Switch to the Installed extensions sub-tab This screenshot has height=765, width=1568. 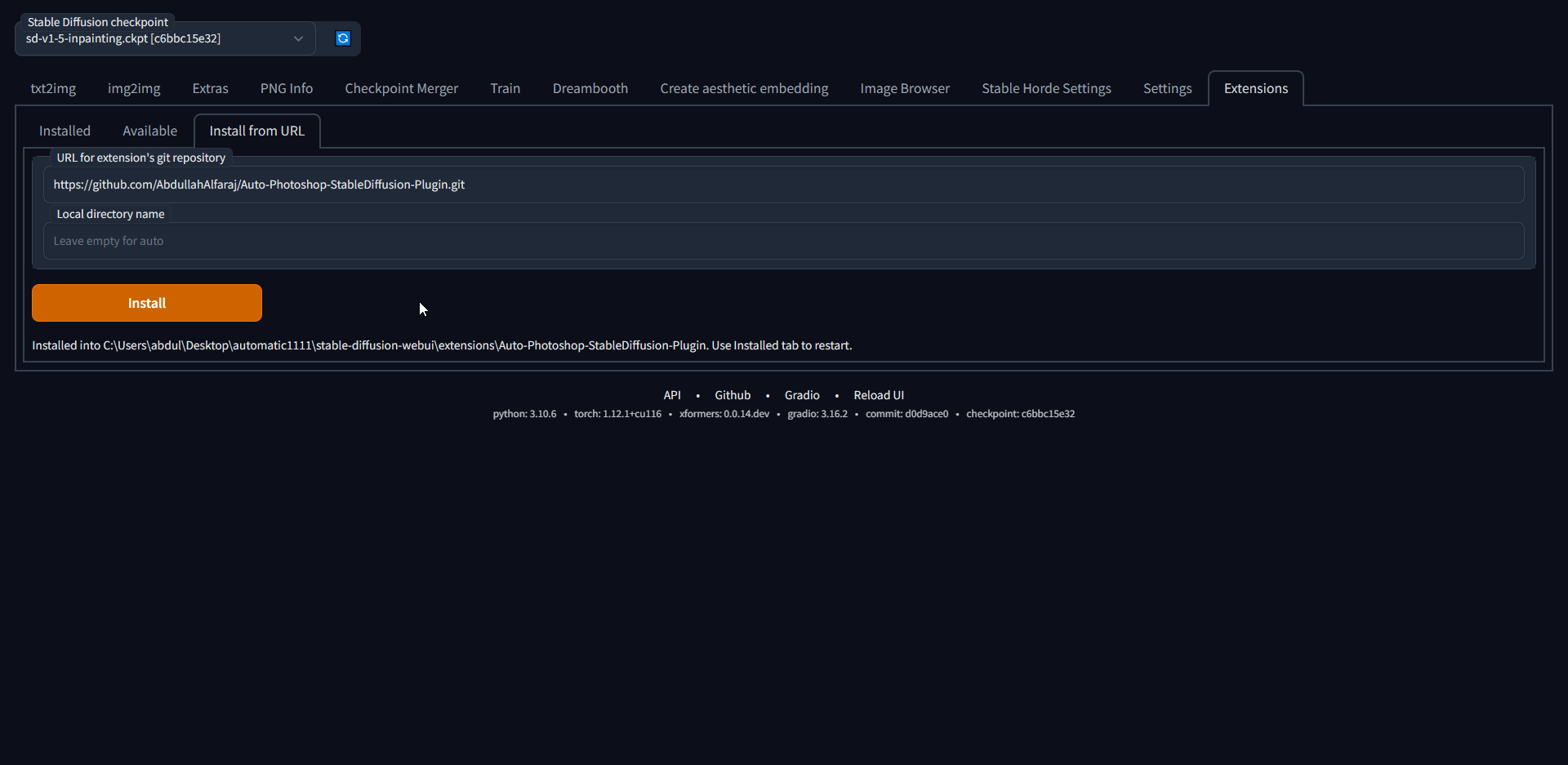click(65, 131)
